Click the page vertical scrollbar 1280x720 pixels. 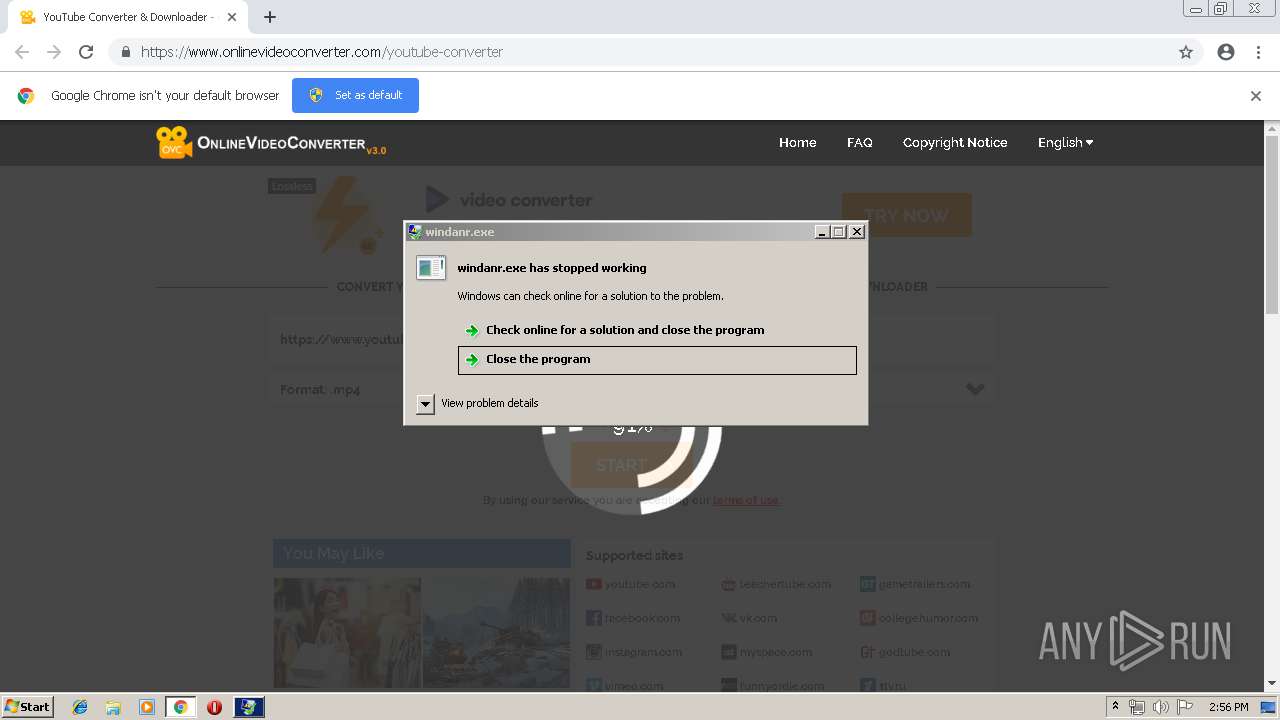click(1272, 225)
